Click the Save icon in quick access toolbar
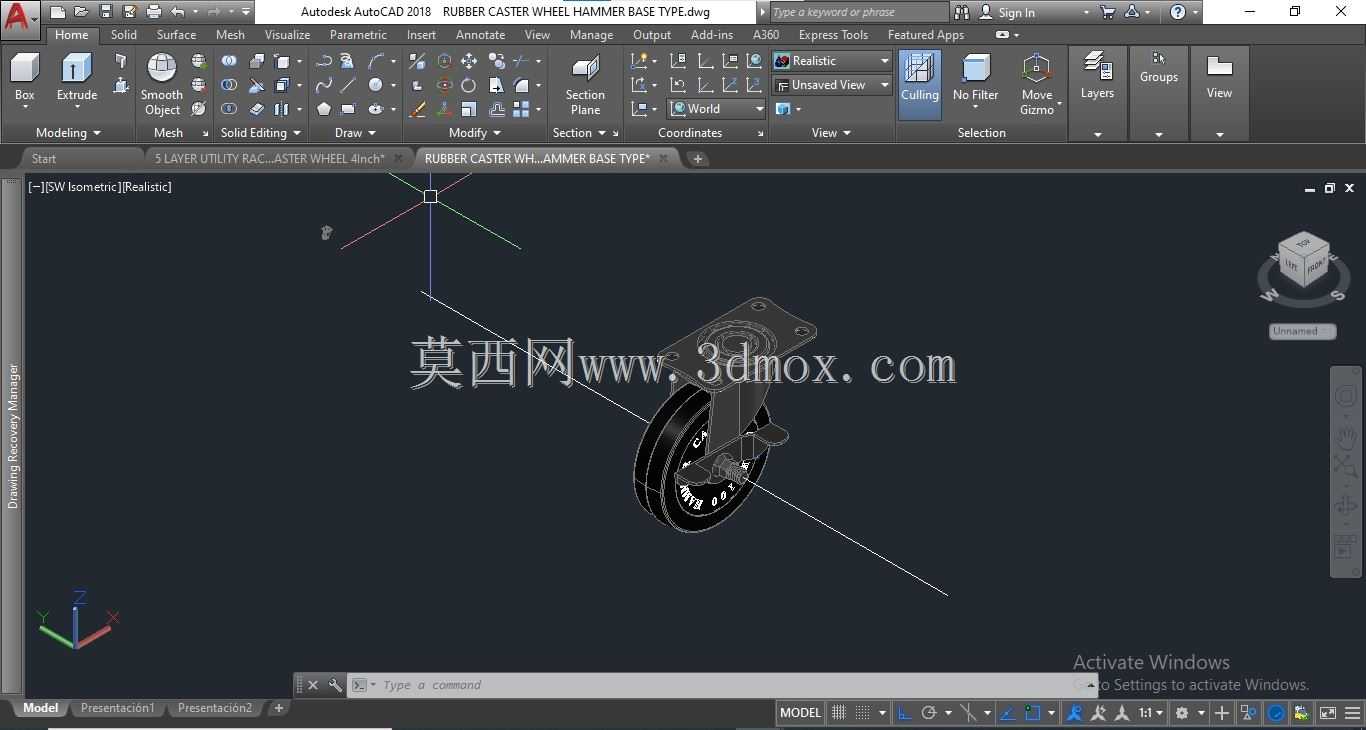Viewport: 1366px width, 730px height. pos(106,12)
